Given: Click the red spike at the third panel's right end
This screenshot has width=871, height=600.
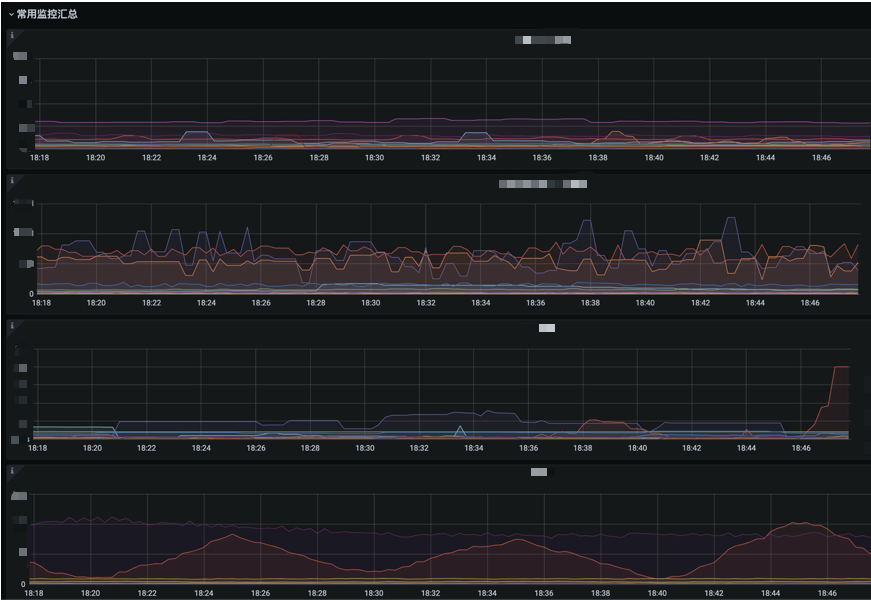Looking at the screenshot, I should coord(840,368).
